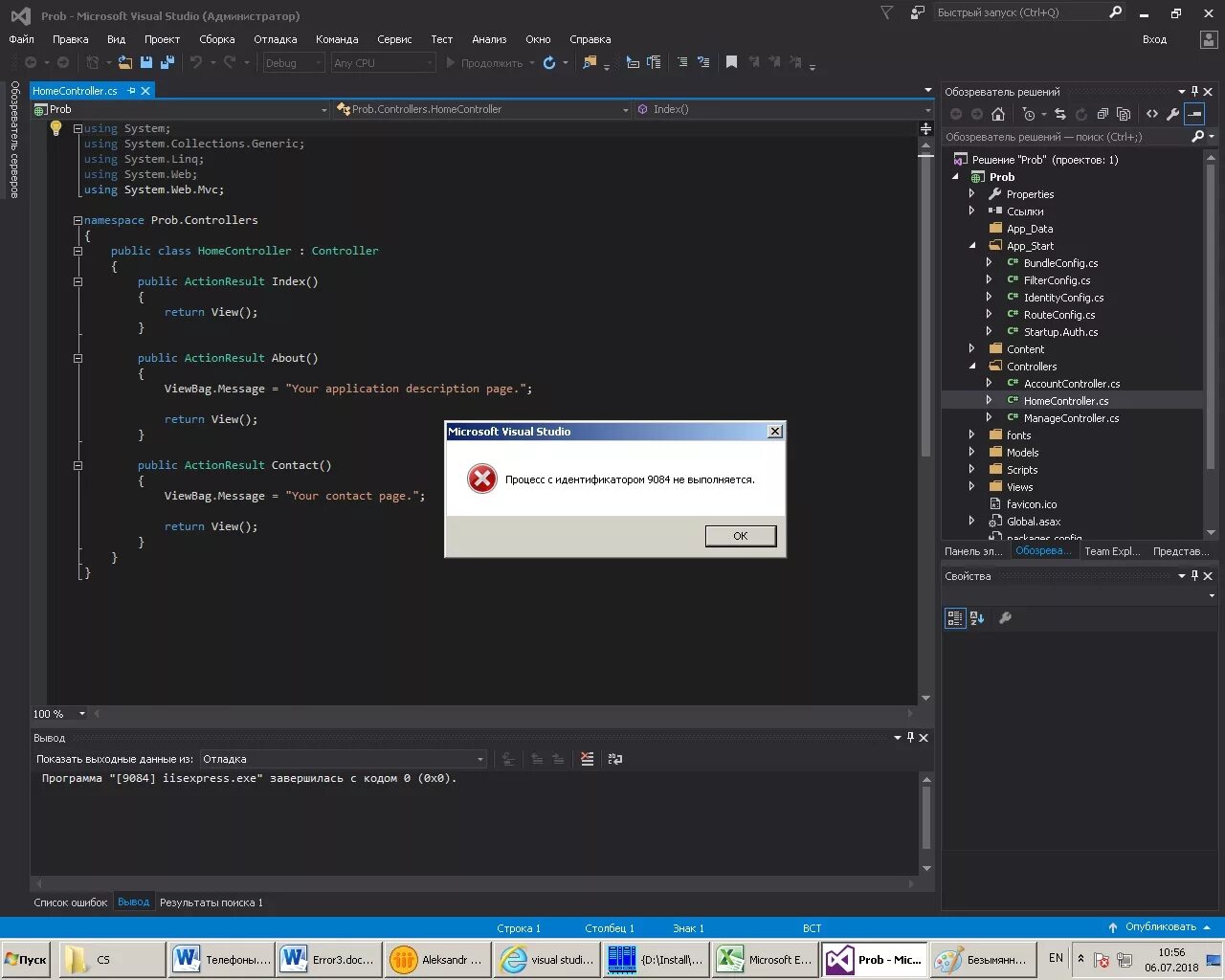
Task: Click Sync with Active Document arrows icon
Action: 1059,114
